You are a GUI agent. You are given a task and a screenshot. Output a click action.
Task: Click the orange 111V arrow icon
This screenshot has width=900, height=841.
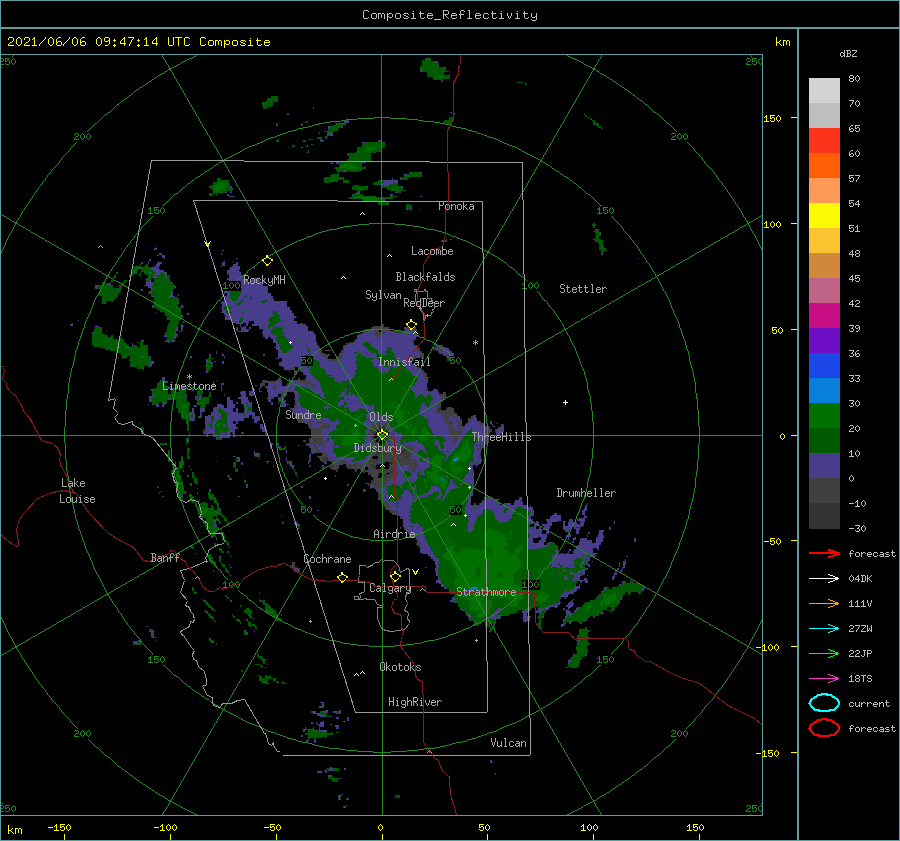[824, 603]
